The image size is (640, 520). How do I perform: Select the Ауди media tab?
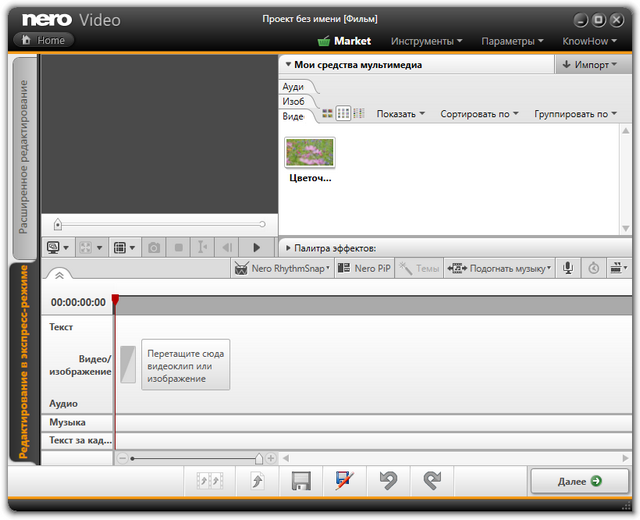tap(293, 88)
